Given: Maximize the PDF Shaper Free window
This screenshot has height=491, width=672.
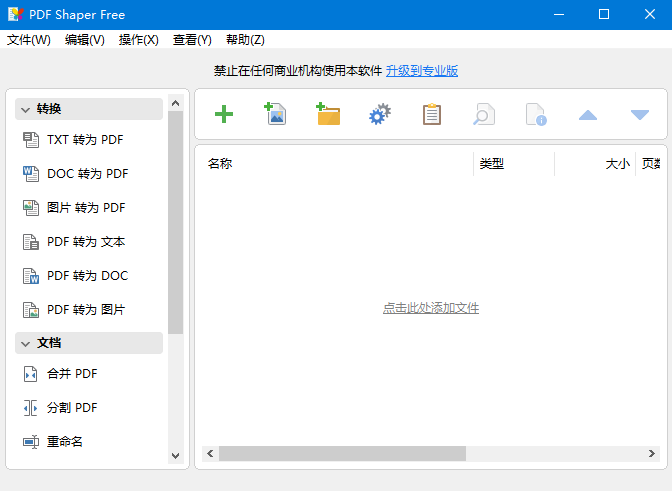Looking at the screenshot, I should point(604,14).
